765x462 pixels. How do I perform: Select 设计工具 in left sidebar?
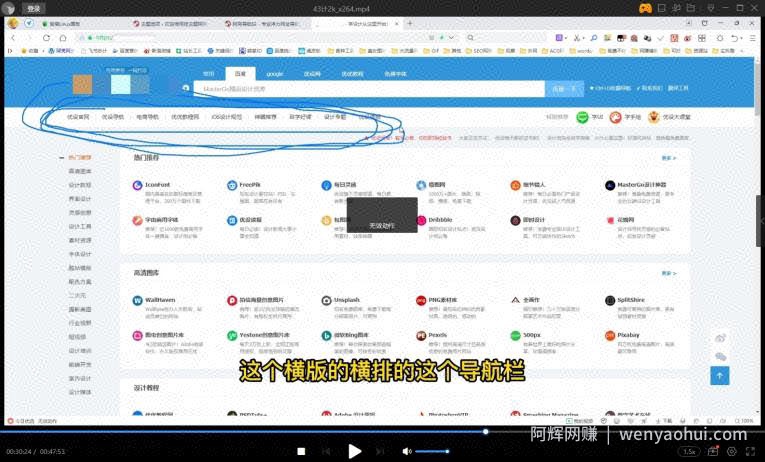coord(80,226)
